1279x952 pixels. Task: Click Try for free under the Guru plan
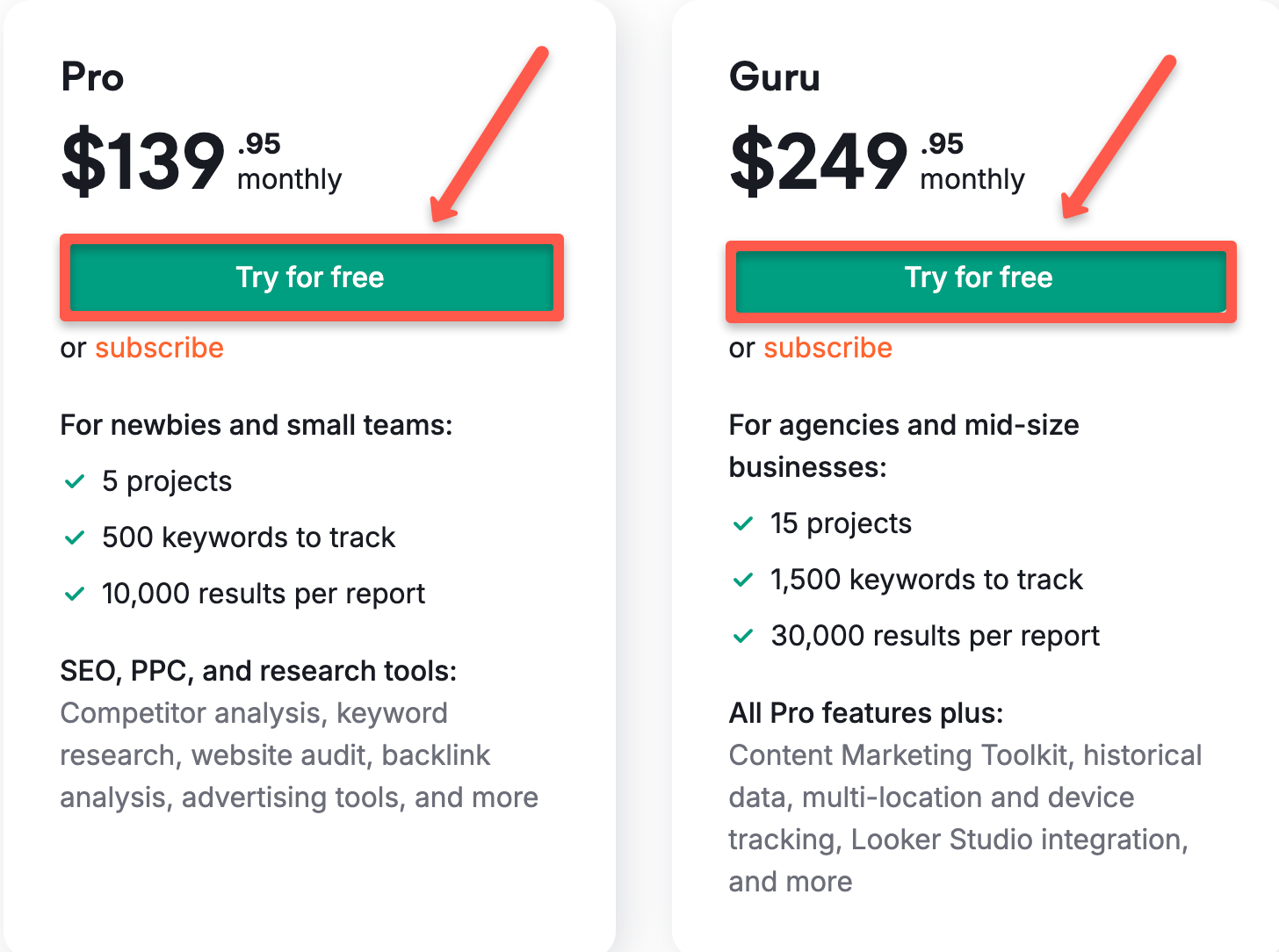(x=978, y=278)
